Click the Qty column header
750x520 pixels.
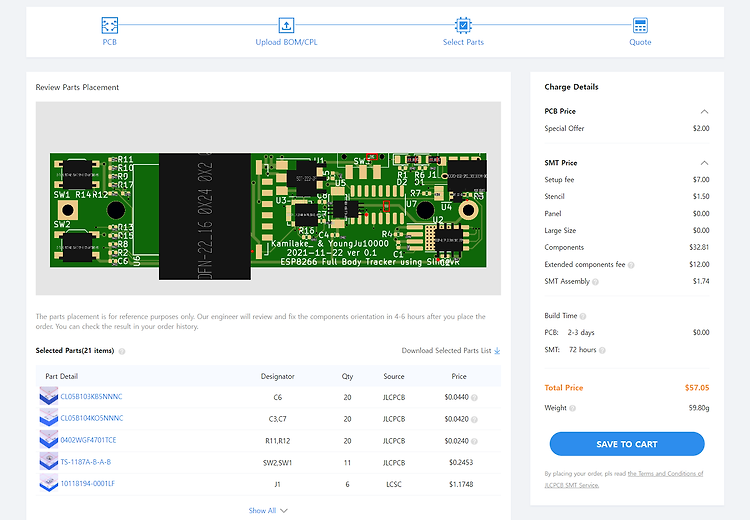coord(347,376)
